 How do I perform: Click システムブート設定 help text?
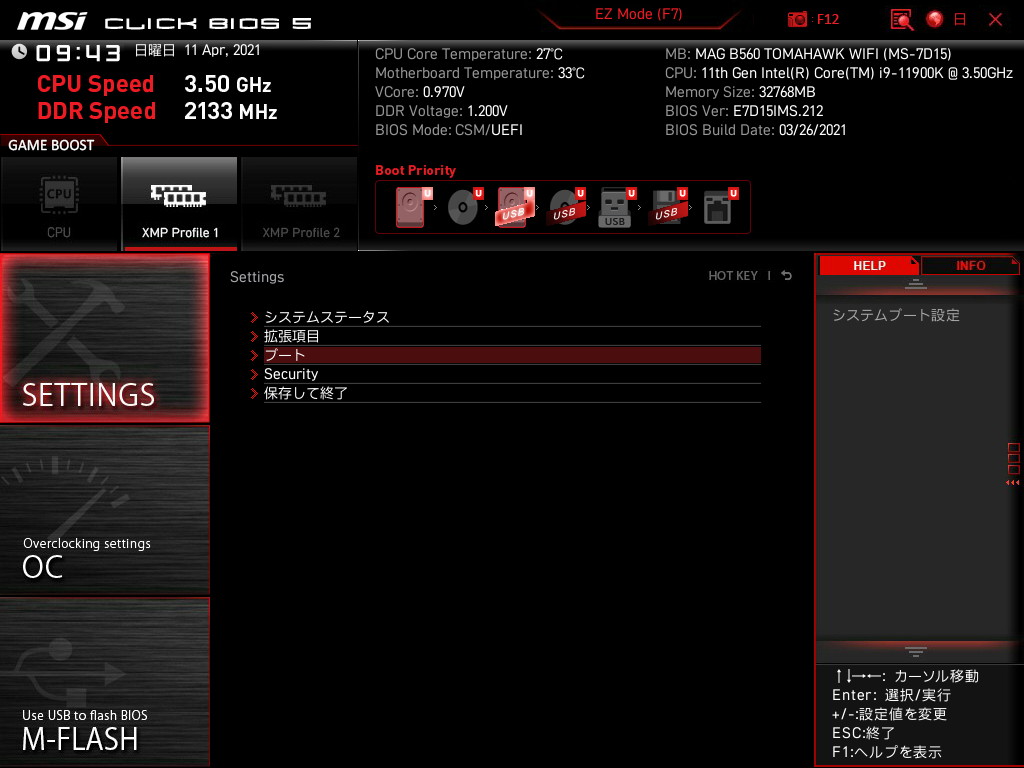896,315
